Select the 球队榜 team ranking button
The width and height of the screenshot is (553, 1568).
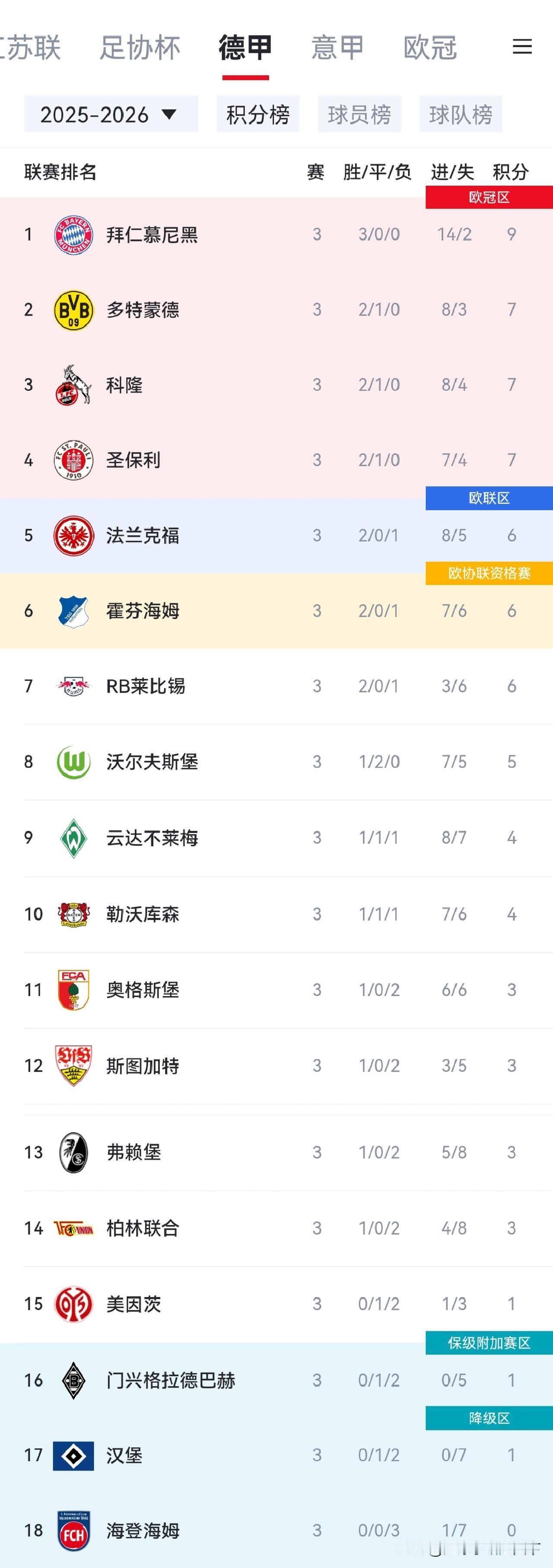[x=461, y=114]
